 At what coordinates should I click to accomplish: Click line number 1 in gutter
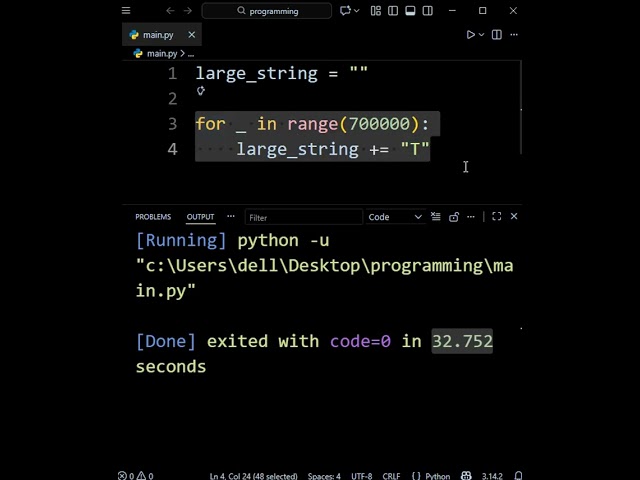(x=173, y=73)
